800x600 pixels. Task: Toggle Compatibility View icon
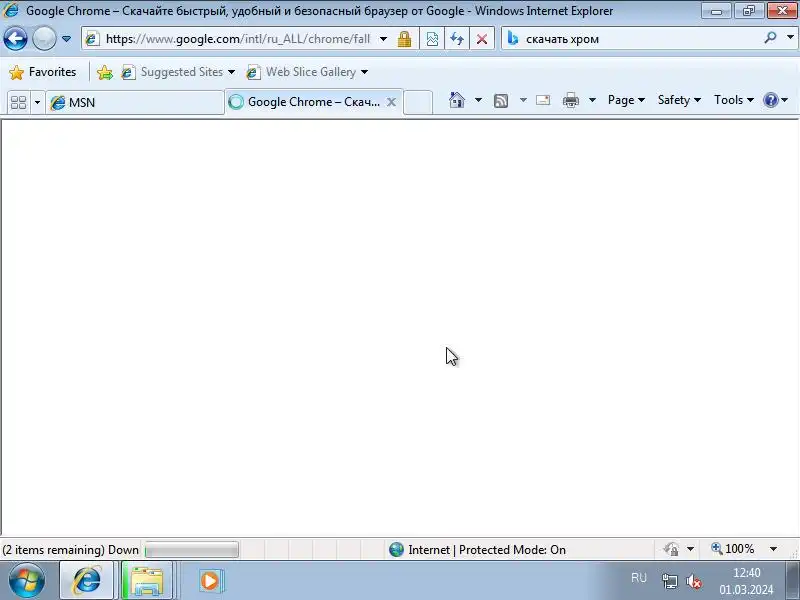pyautogui.click(x=432, y=39)
